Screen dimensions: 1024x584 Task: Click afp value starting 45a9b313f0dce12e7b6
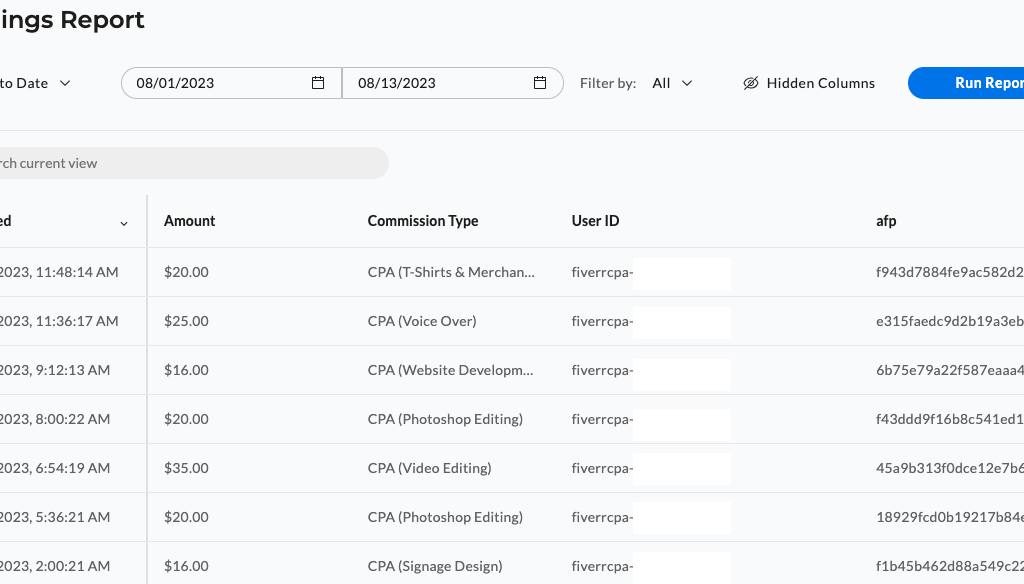pyautogui.click(x=950, y=468)
